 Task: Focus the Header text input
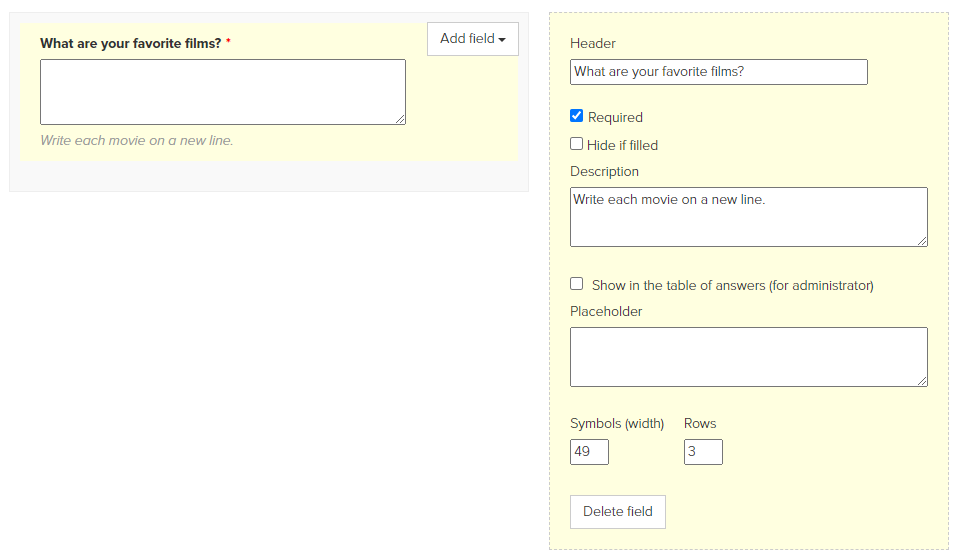coord(719,72)
